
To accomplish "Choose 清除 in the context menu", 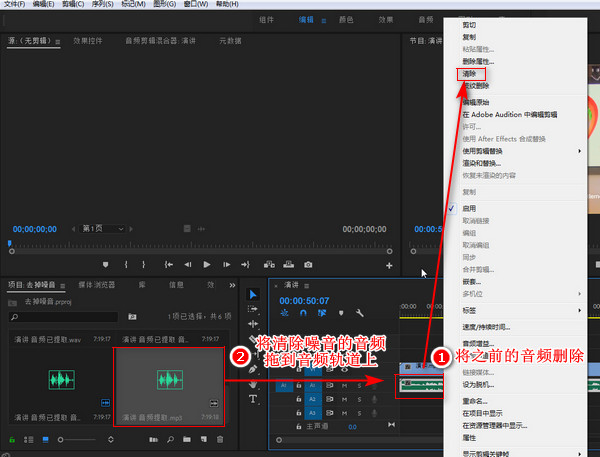I will pos(469,73).
